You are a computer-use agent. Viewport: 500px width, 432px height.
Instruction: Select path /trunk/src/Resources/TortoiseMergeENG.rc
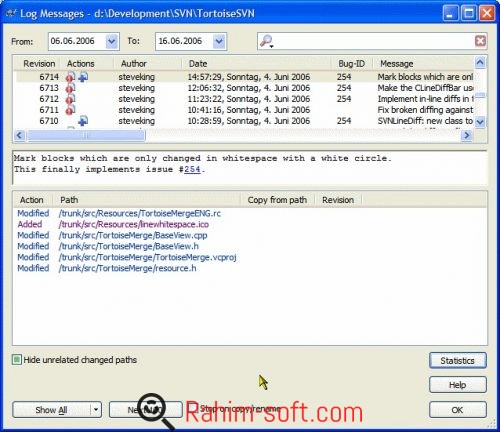pyautogui.click(x=140, y=213)
